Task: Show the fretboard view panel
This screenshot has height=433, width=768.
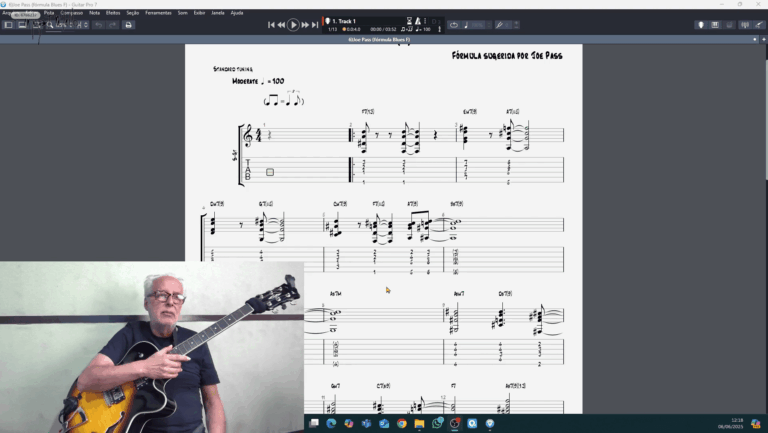Action: [715, 24]
